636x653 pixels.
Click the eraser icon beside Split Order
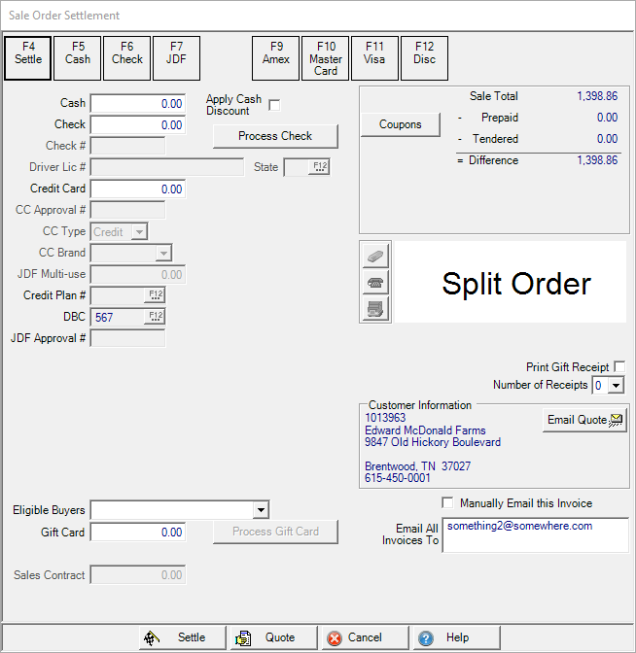(375, 256)
